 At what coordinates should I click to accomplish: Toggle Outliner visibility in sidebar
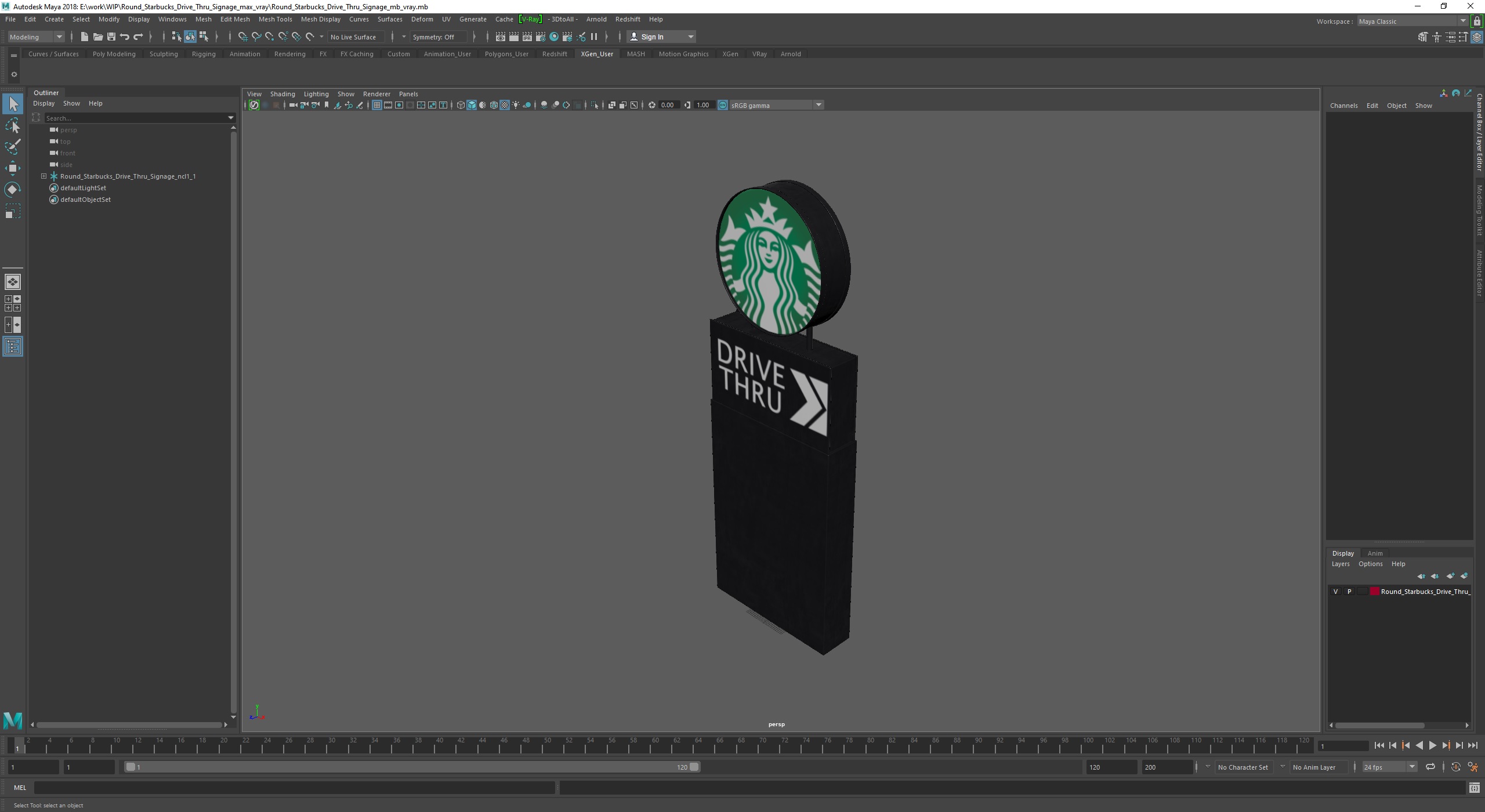13,346
